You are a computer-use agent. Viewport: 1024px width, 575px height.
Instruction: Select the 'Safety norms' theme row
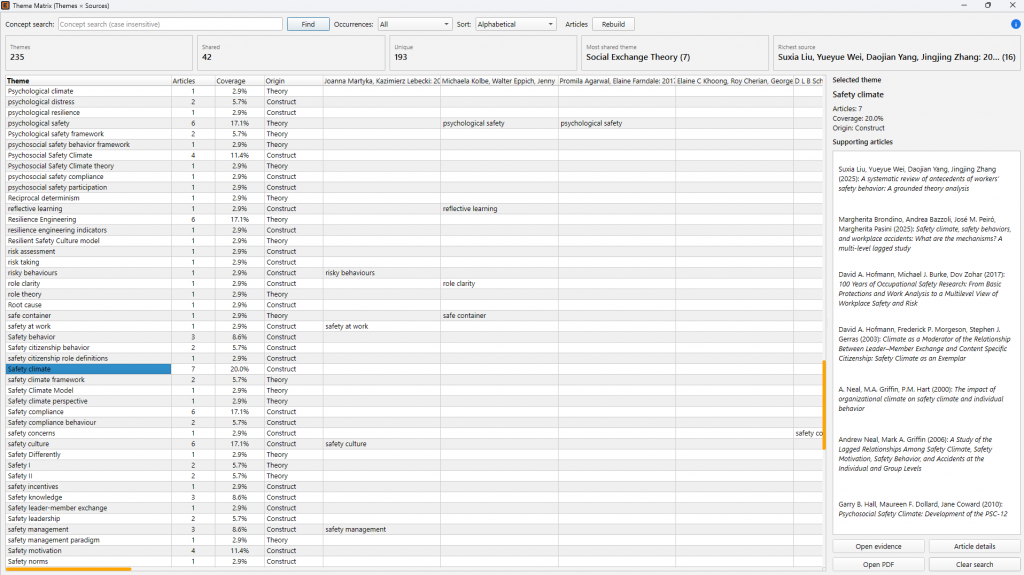(x=88, y=561)
